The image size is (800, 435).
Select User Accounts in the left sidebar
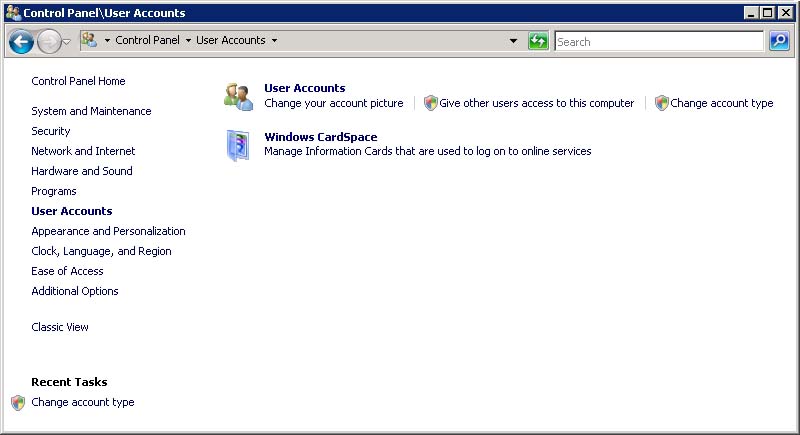(x=71, y=211)
